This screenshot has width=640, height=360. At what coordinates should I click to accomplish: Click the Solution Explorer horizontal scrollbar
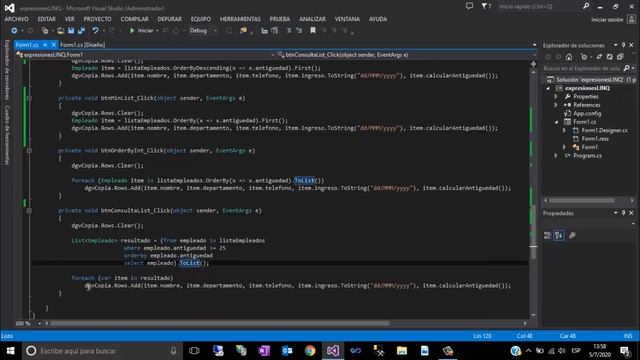pos(581,200)
